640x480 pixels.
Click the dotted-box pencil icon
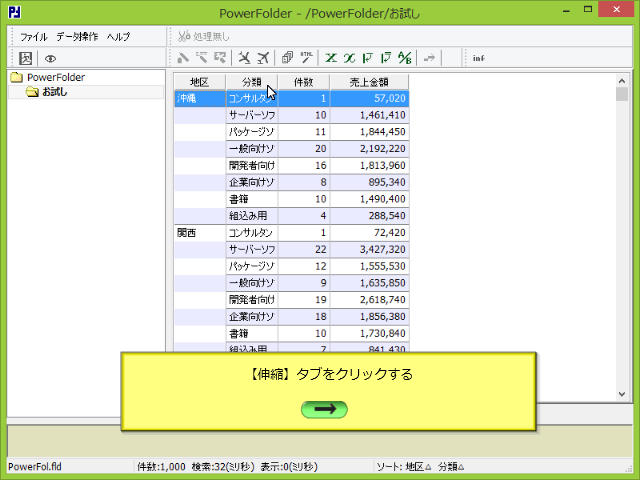pyautogui.click(x=220, y=58)
